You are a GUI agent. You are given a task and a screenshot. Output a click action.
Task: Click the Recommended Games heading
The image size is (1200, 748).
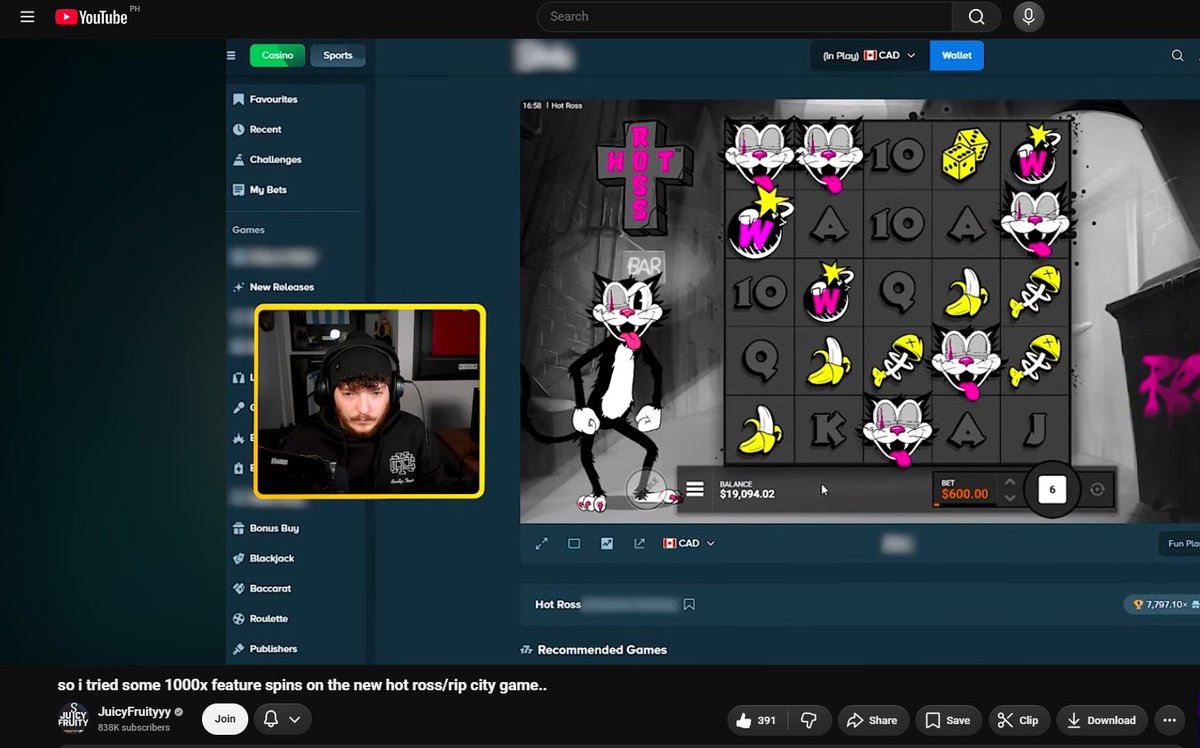point(602,649)
